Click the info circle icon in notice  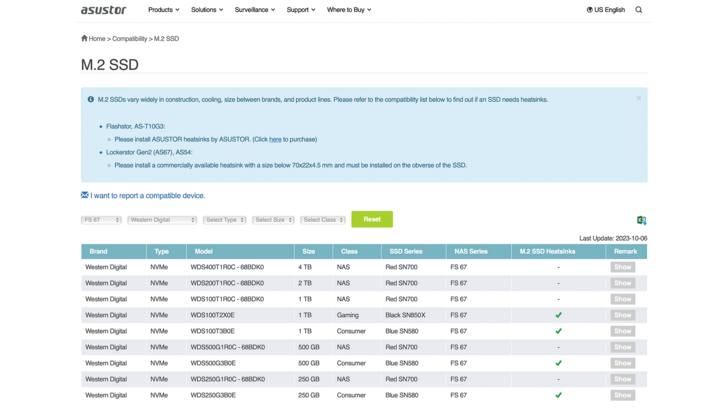click(91, 99)
